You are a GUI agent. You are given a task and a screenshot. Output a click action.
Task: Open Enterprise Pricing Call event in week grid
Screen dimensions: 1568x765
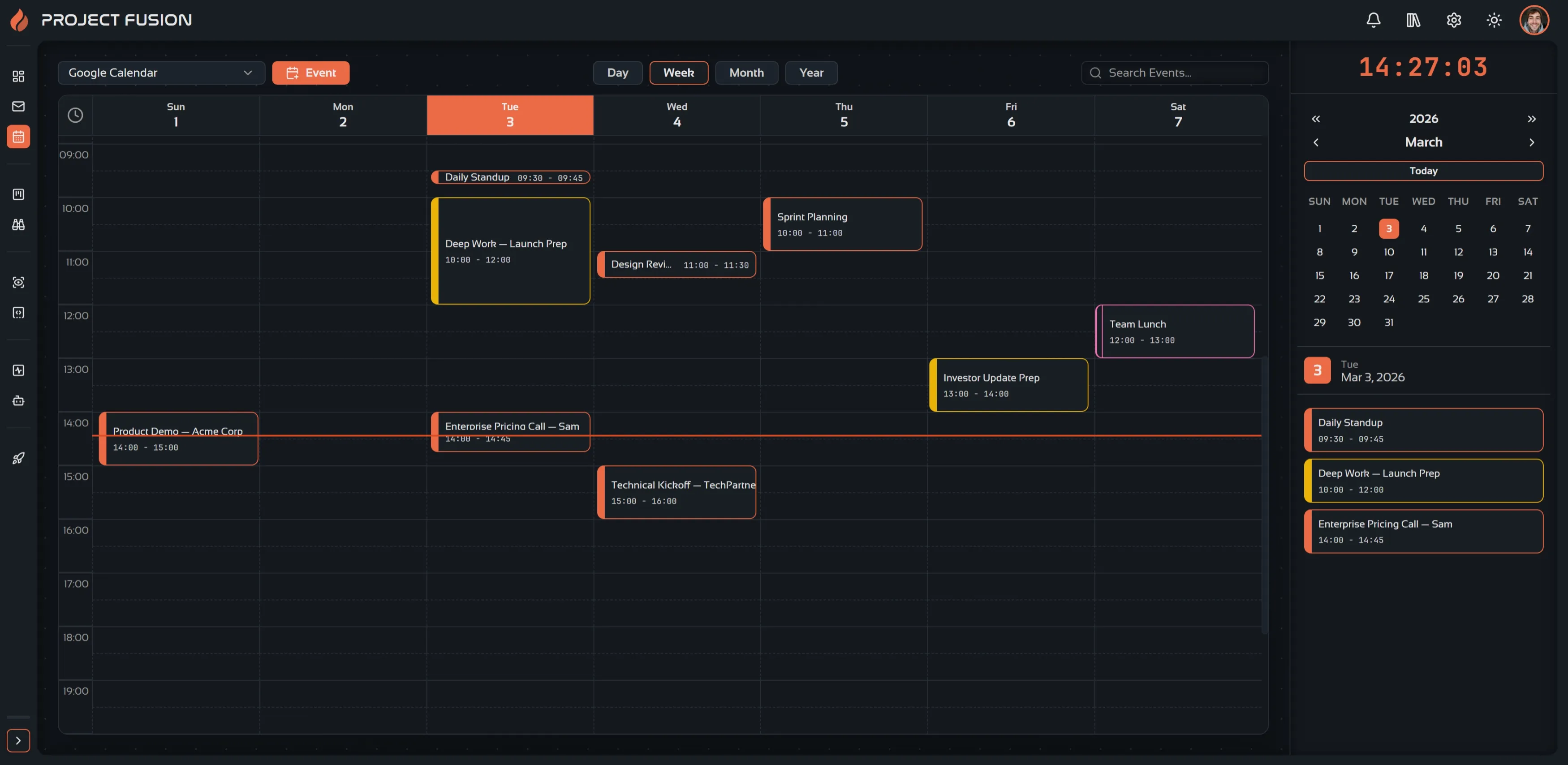(x=511, y=432)
